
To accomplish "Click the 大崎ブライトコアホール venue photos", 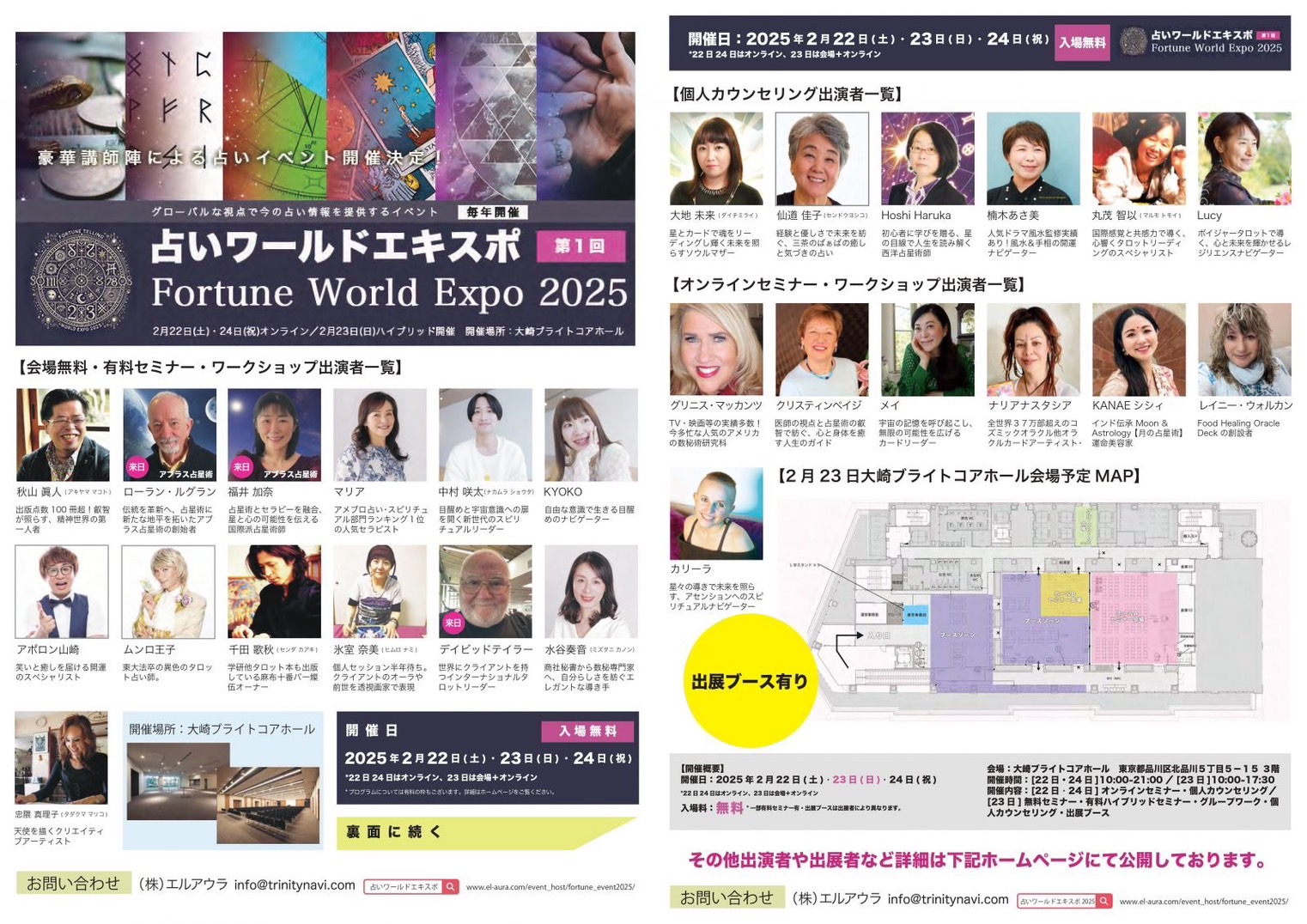I will point(223,793).
